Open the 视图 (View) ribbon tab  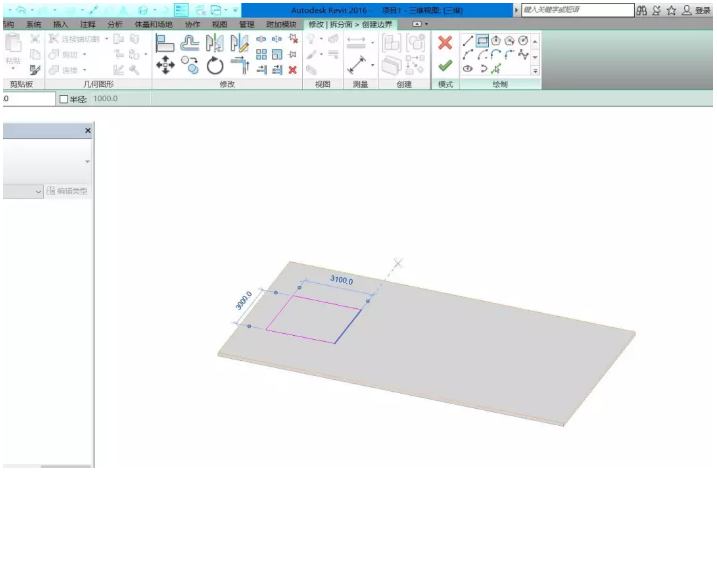tap(219, 23)
